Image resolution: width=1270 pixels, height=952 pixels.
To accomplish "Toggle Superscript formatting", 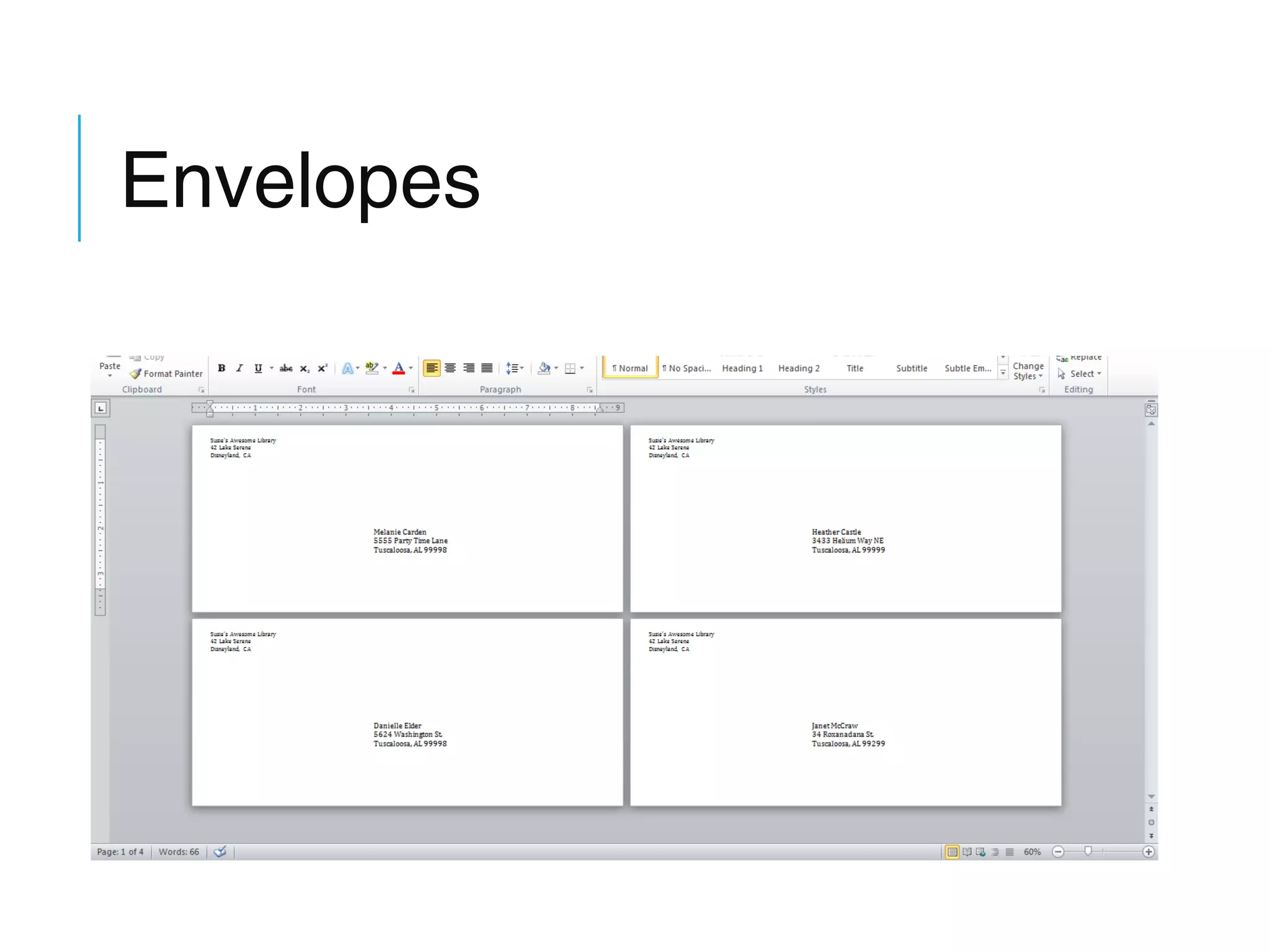I will click(x=322, y=368).
